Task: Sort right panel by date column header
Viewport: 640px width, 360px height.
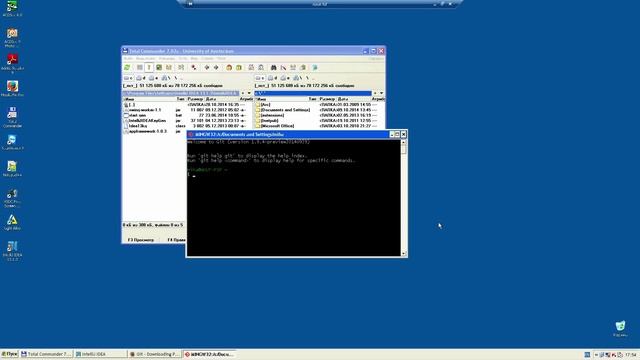Action: pyautogui.click(x=354, y=99)
